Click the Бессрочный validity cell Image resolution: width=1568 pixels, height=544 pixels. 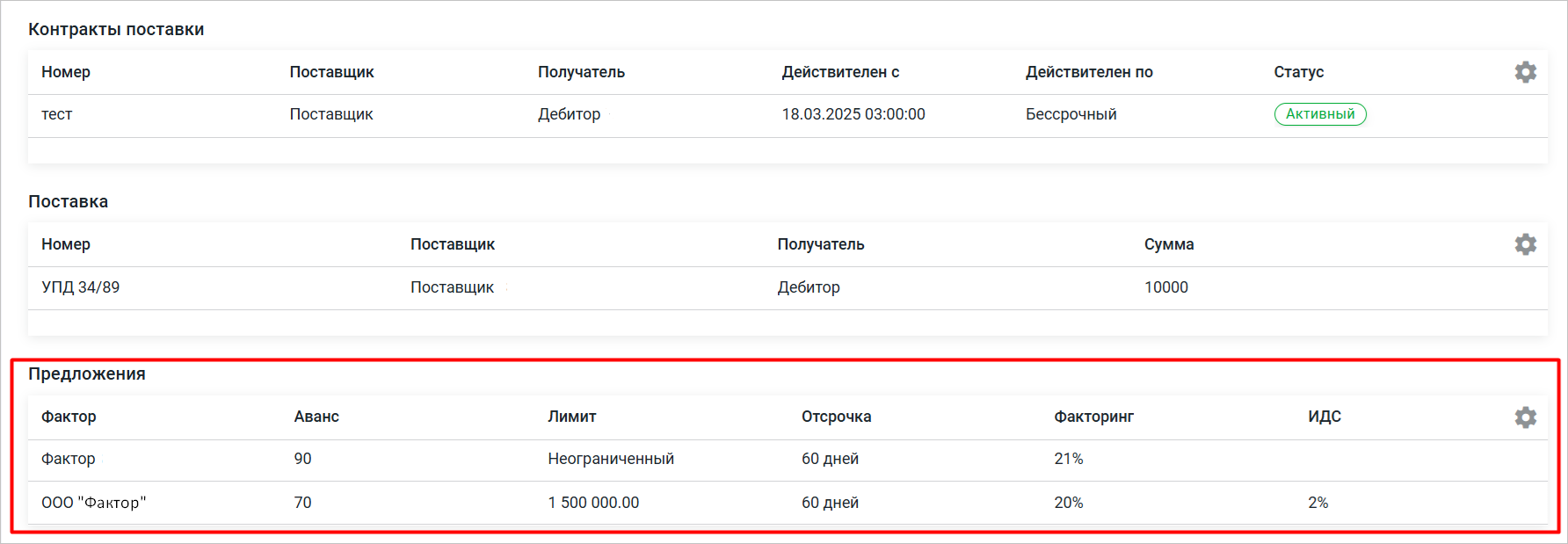coord(1071,114)
